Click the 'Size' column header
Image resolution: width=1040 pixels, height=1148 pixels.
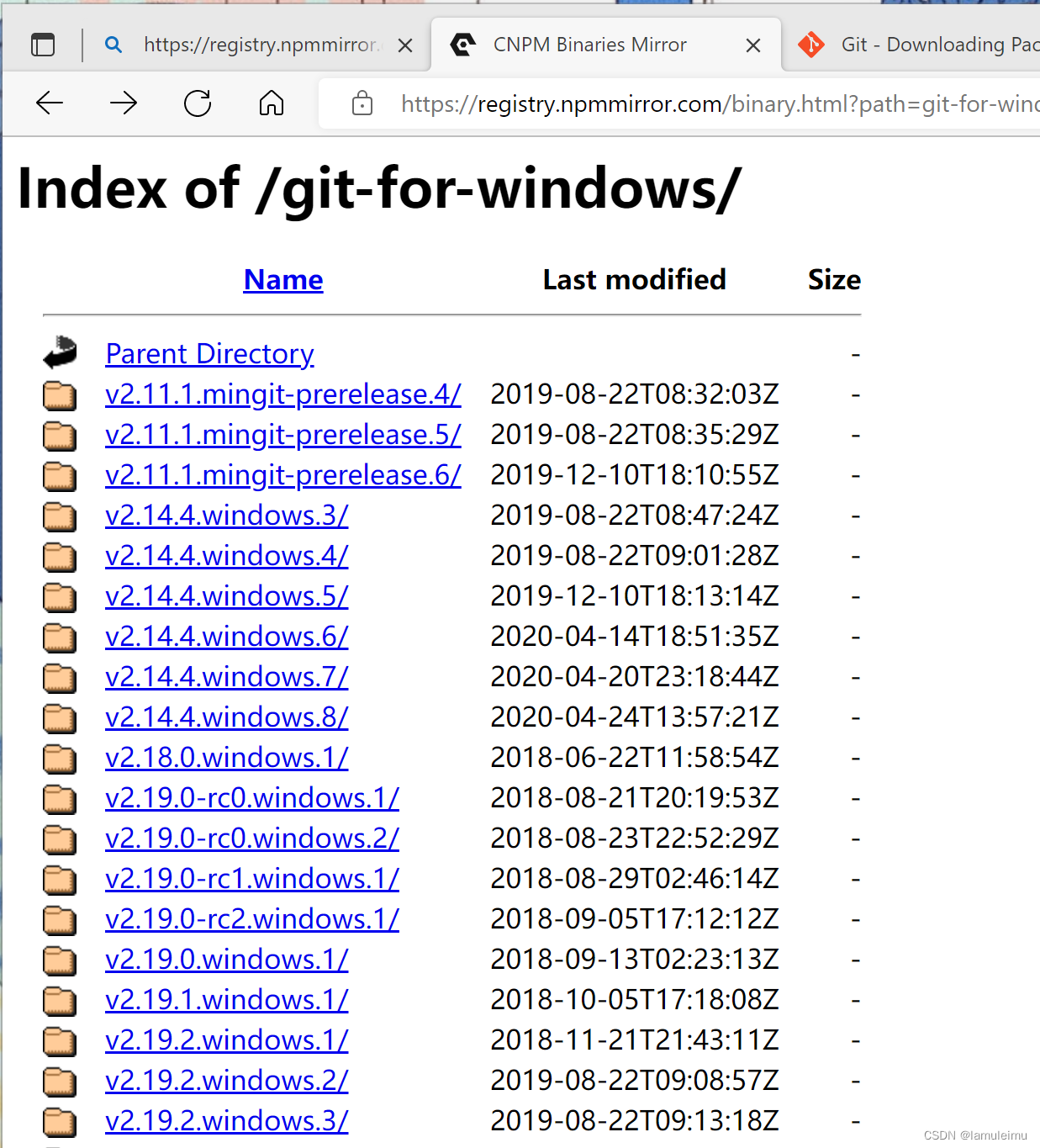(x=835, y=280)
